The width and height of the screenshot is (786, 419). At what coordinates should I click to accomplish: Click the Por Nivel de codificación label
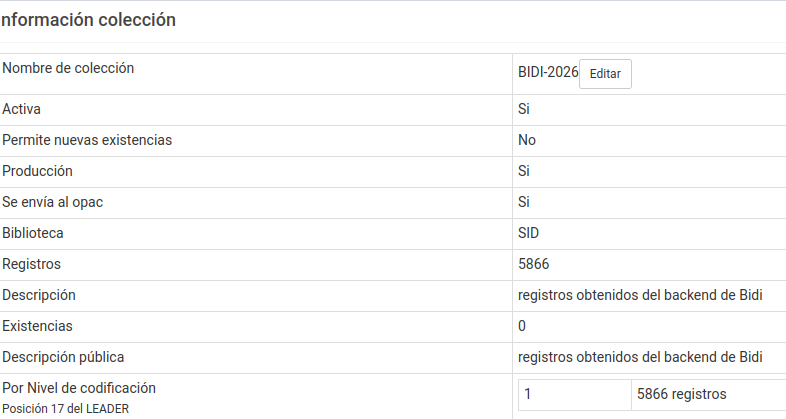(x=79, y=388)
